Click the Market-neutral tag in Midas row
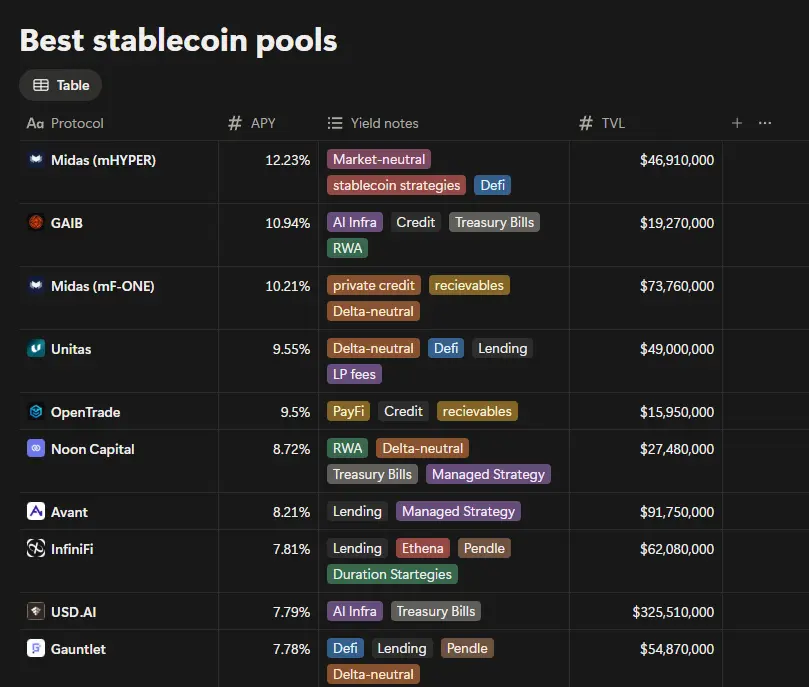The image size is (809, 687). 379,159
